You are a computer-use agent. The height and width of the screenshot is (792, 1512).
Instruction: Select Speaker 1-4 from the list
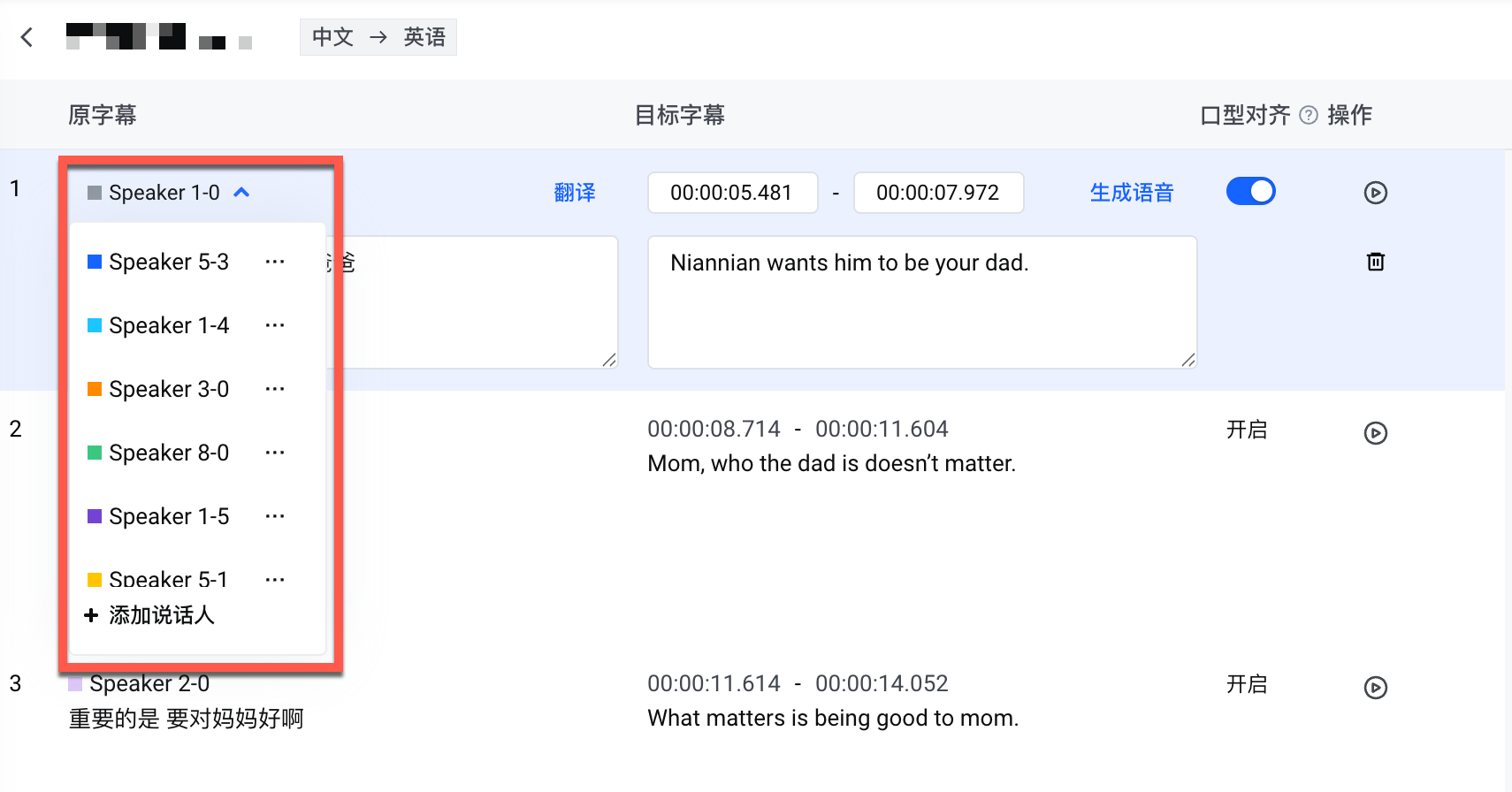pyautogui.click(x=168, y=325)
